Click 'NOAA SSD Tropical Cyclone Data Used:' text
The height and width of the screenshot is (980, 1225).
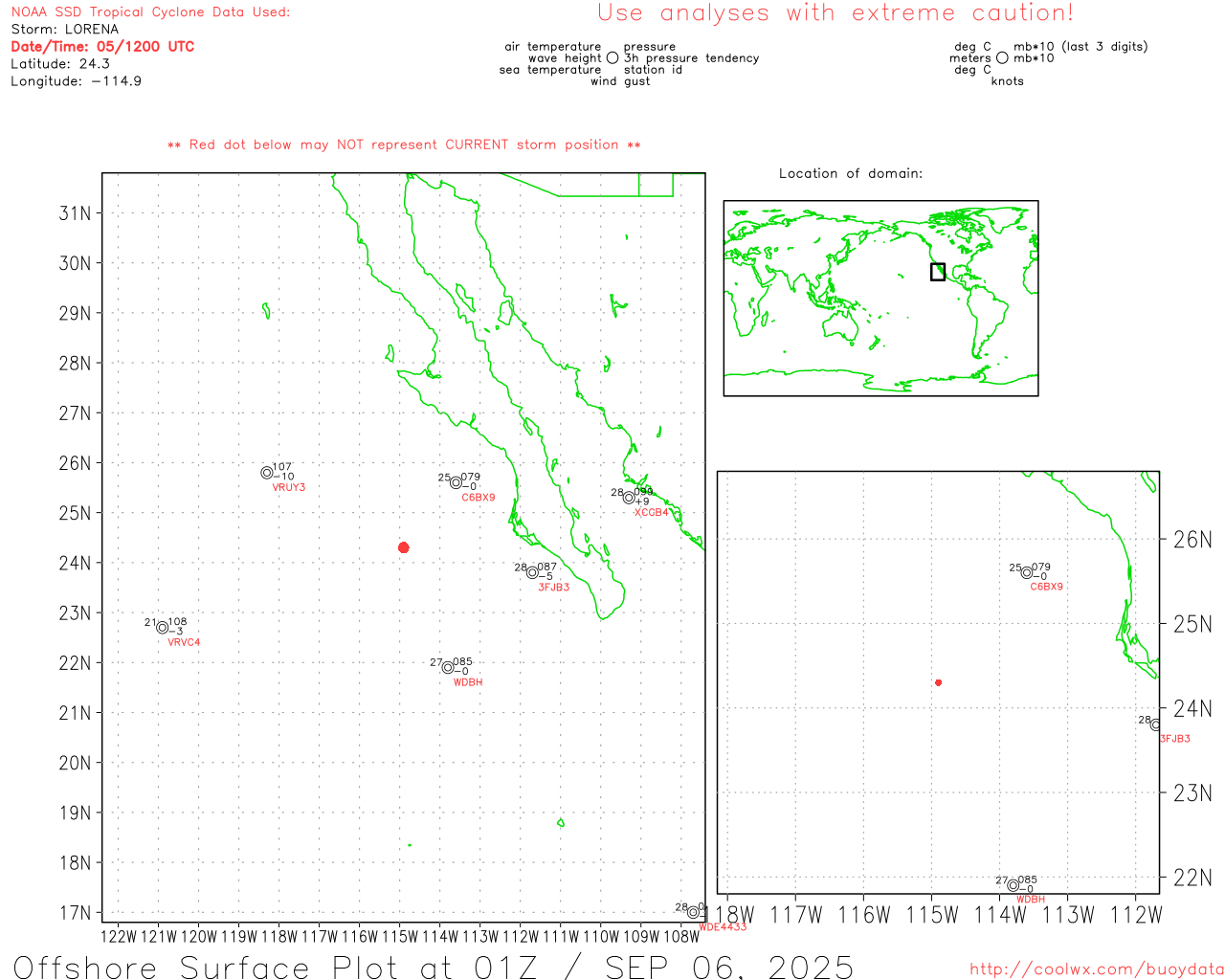[x=150, y=11]
